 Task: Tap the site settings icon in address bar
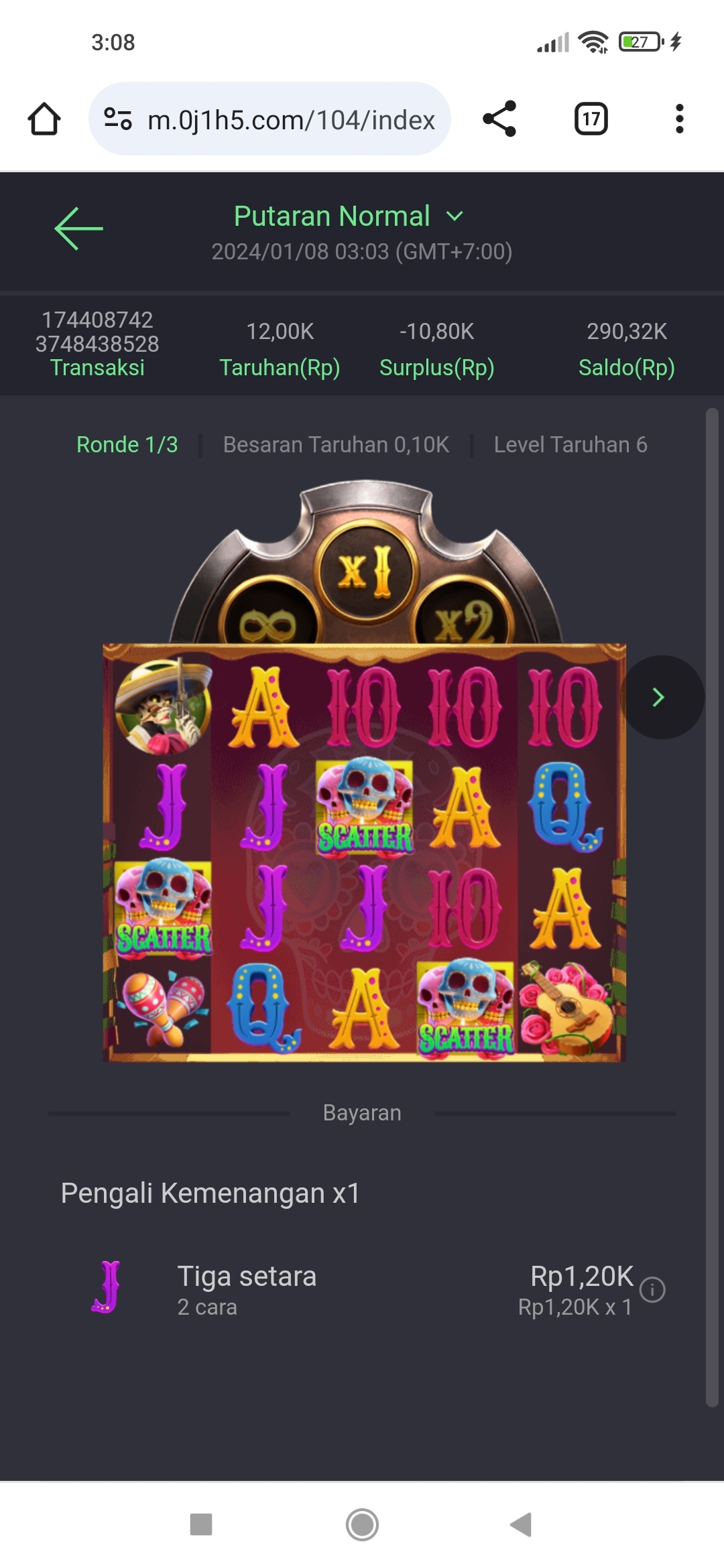pyautogui.click(x=117, y=119)
